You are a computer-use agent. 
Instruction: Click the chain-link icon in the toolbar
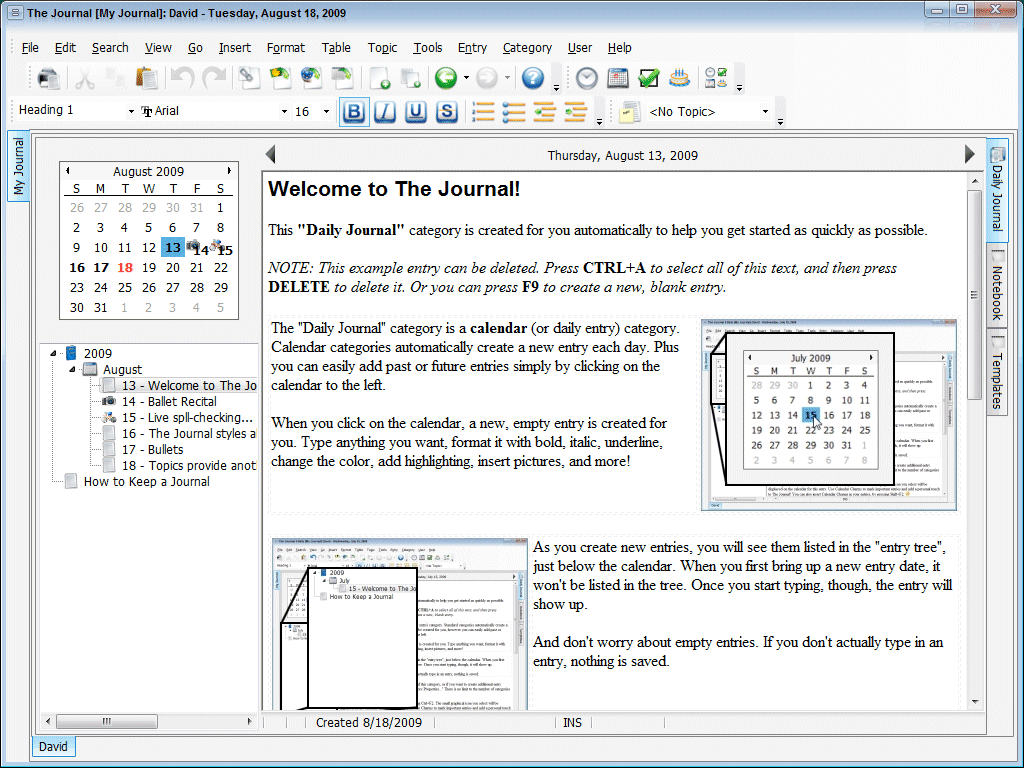[248, 78]
